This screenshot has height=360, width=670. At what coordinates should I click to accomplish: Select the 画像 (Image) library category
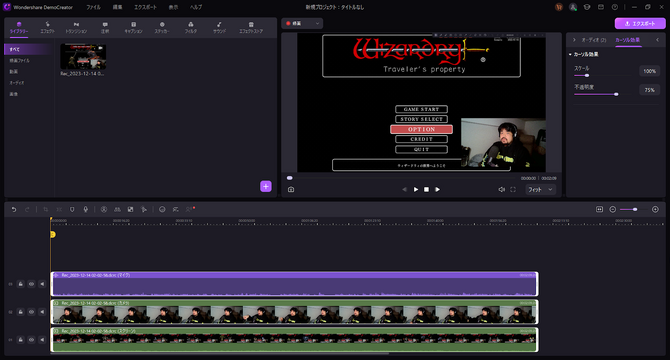tap(14, 94)
